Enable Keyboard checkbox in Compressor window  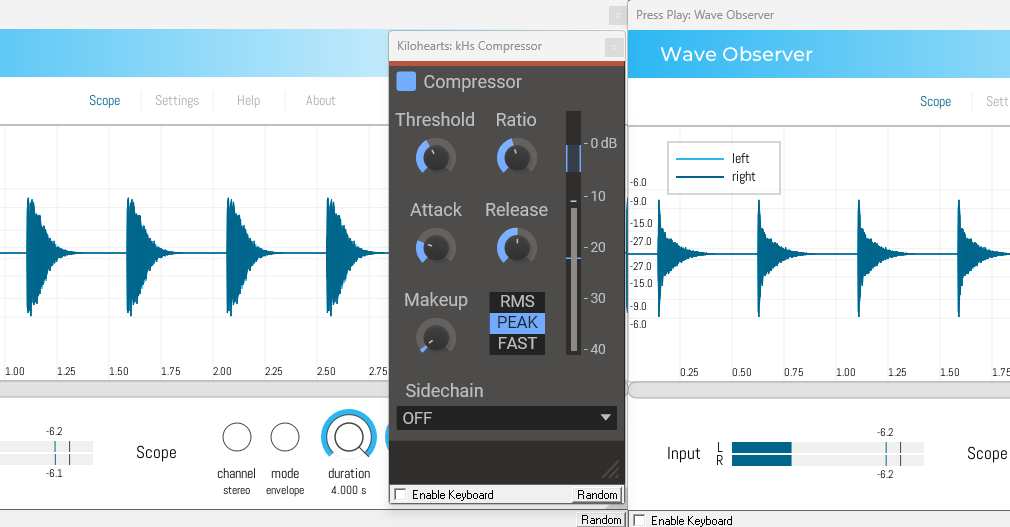[x=401, y=495]
